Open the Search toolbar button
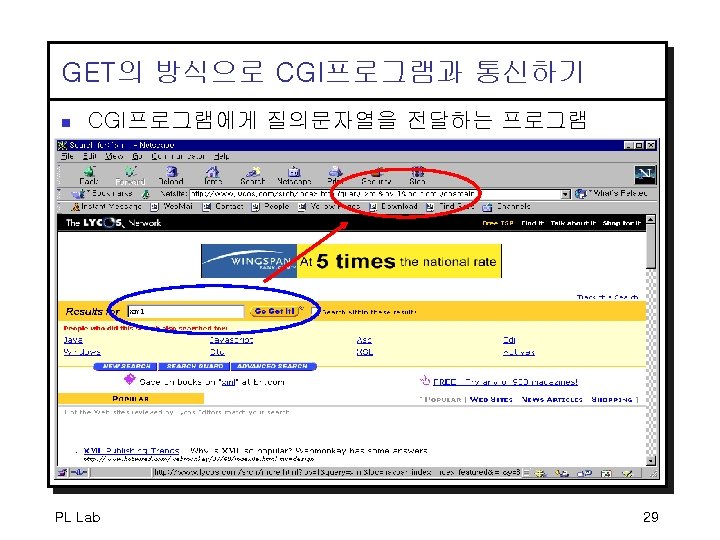The height and width of the screenshot is (540, 720). click(253, 175)
